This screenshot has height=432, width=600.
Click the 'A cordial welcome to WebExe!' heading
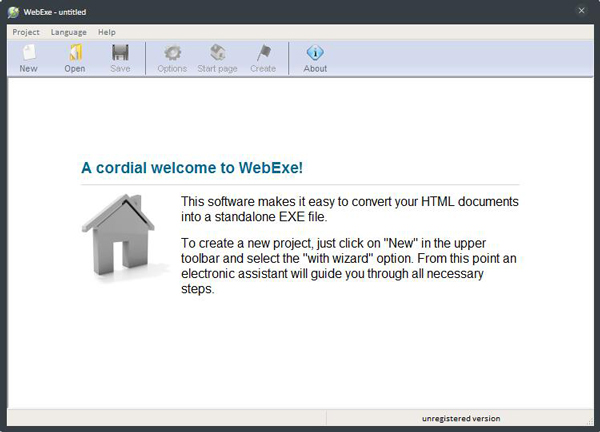click(x=192, y=168)
